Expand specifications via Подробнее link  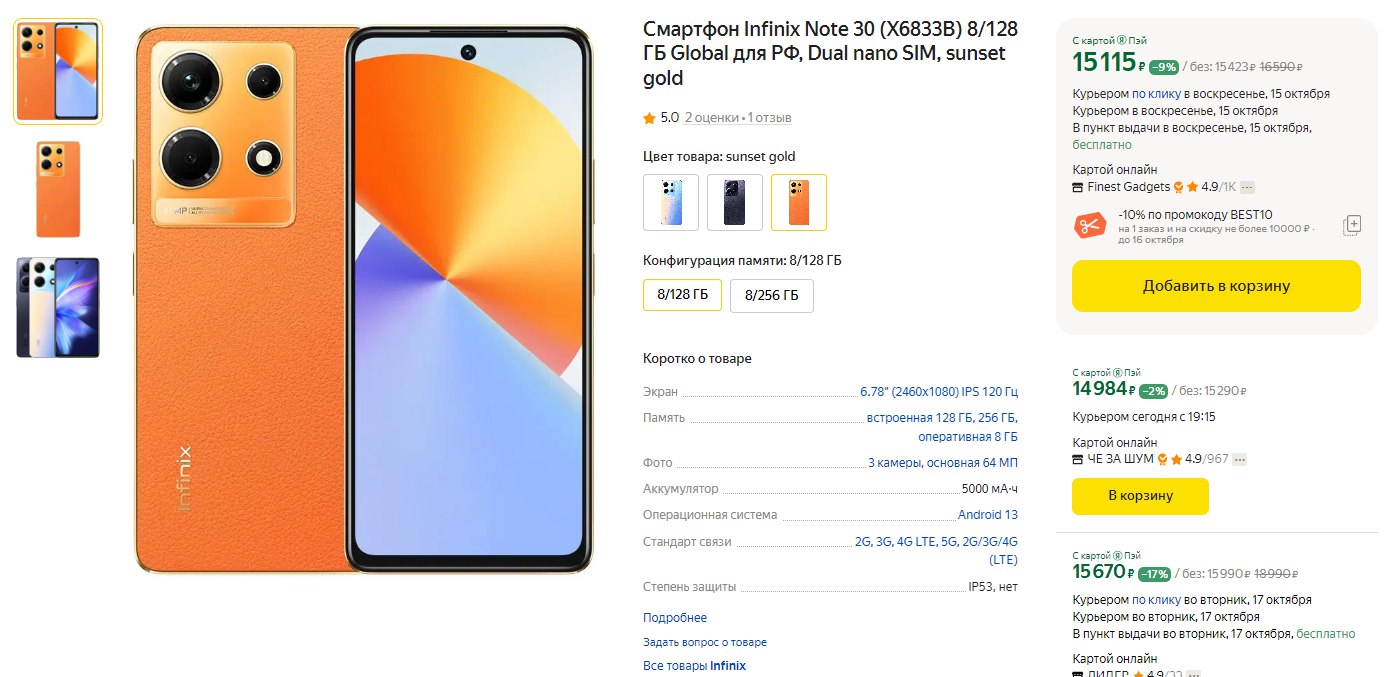coord(675,618)
